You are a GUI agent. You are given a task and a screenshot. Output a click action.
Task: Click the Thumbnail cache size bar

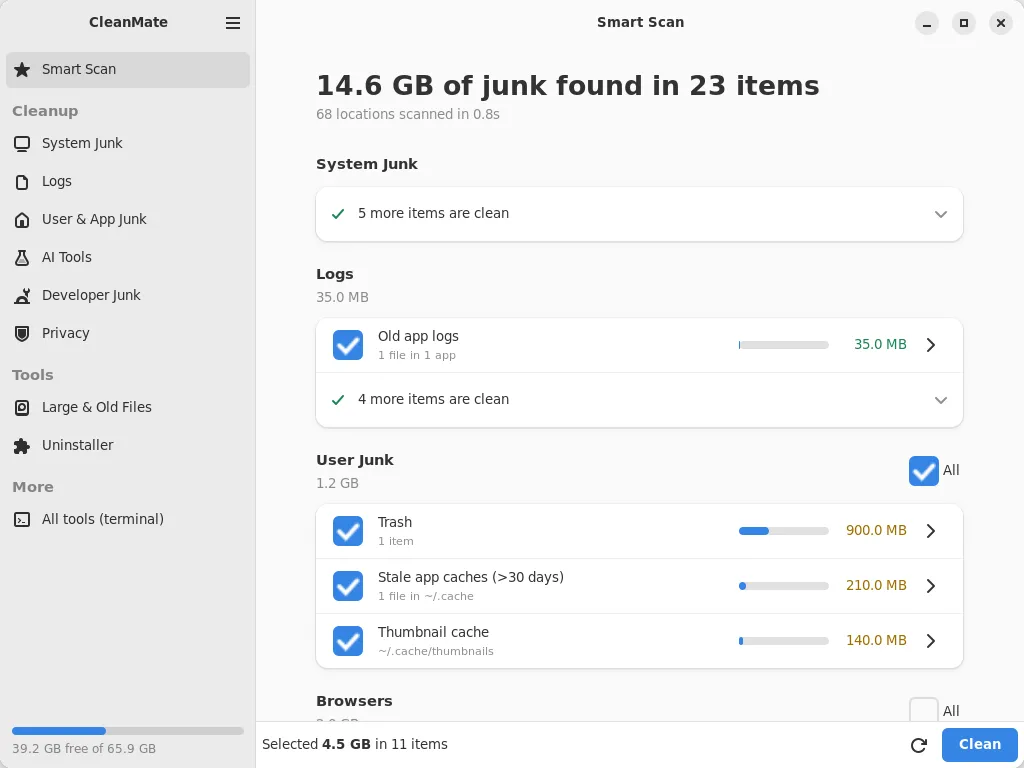point(784,641)
